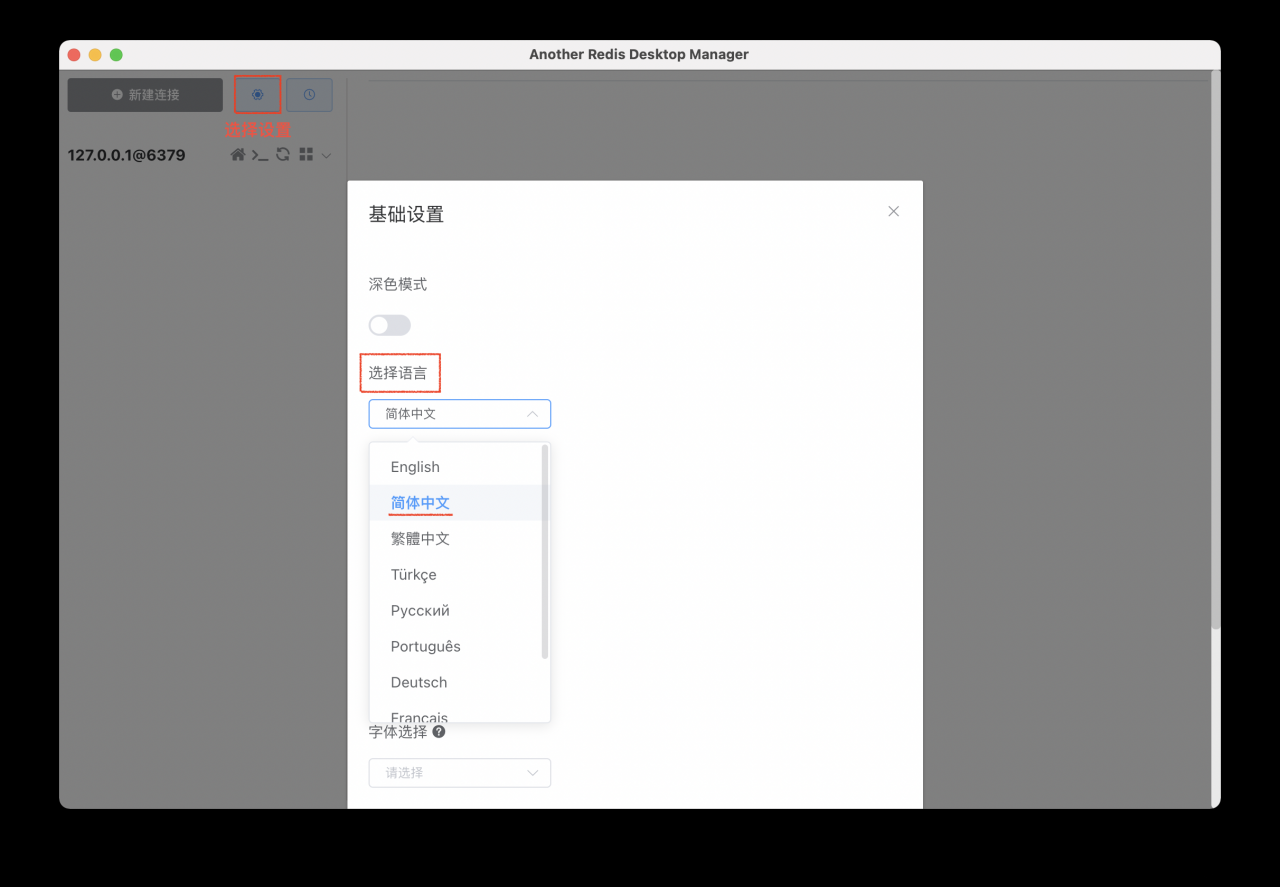Click the 新建连接 button
Screen dimensions: 1280x887
144,95
